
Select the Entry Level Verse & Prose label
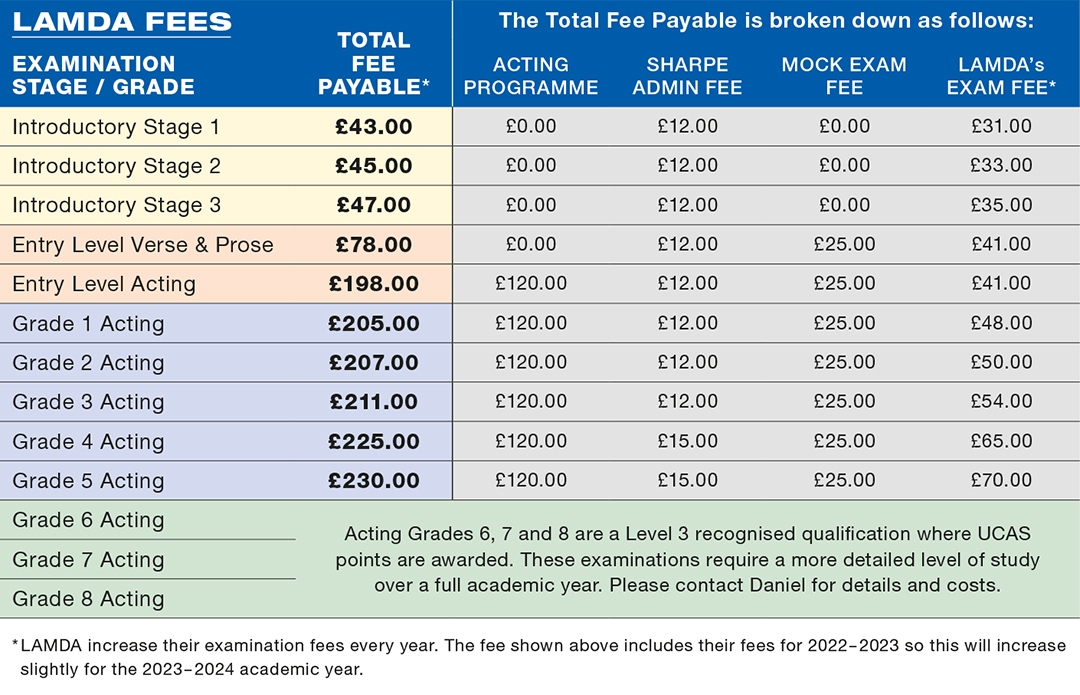(143, 245)
